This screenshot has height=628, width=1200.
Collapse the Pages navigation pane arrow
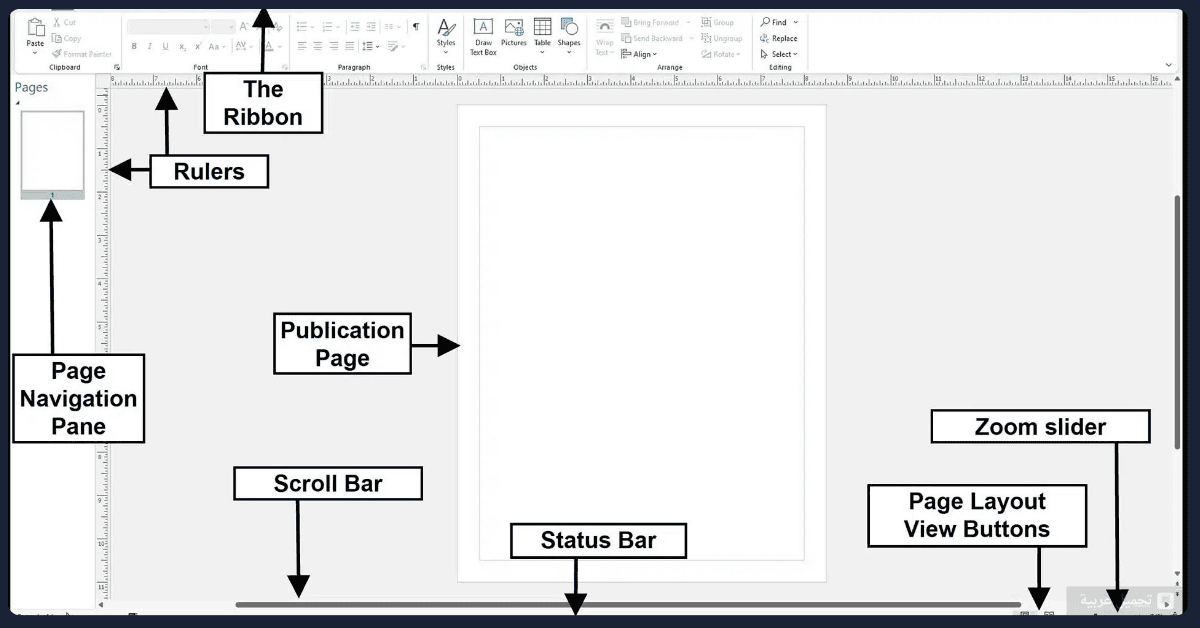(18, 101)
